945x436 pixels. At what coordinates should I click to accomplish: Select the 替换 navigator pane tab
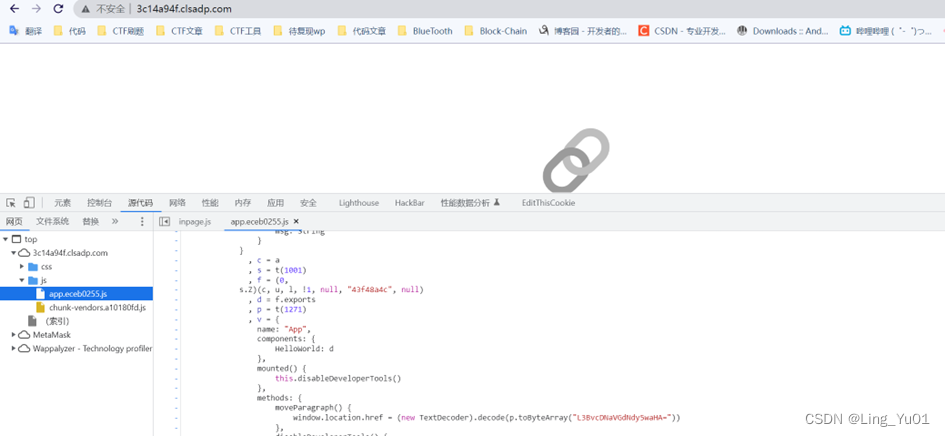(91, 221)
